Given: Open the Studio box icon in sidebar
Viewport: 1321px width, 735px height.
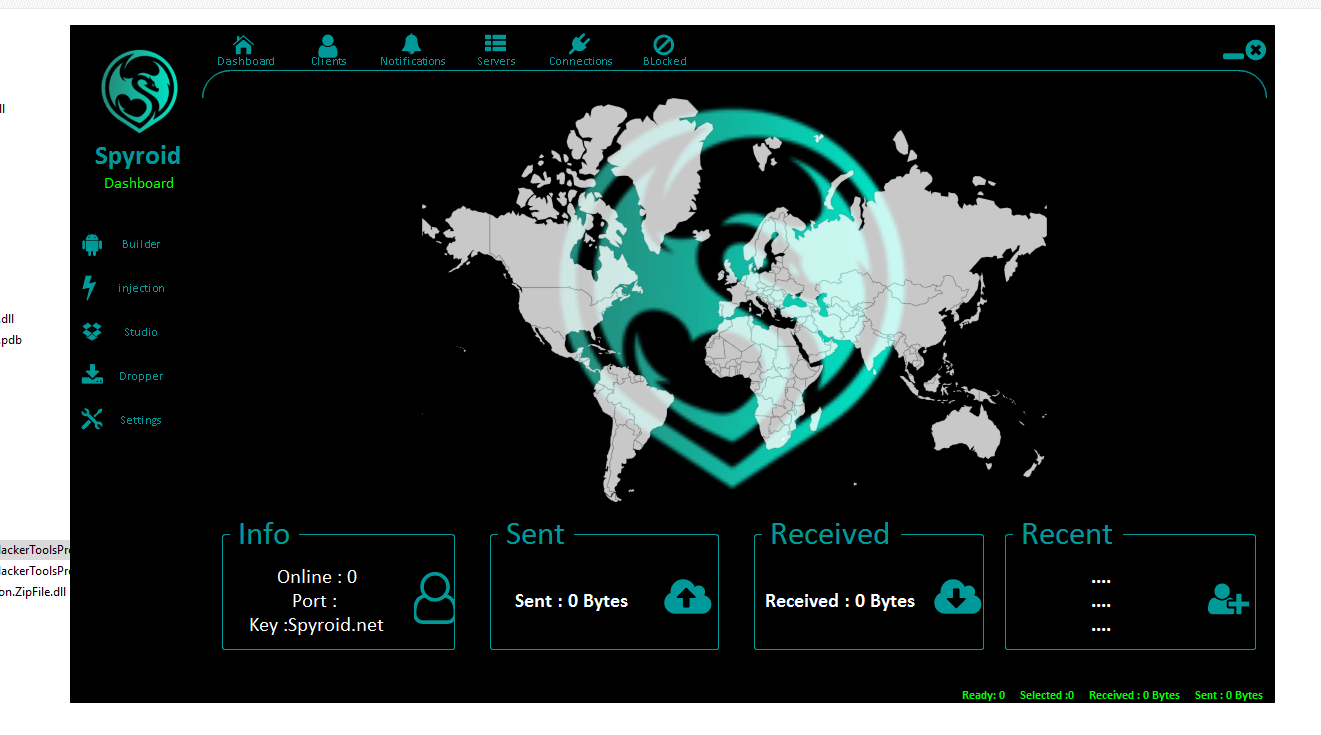Looking at the screenshot, I should click(x=92, y=332).
